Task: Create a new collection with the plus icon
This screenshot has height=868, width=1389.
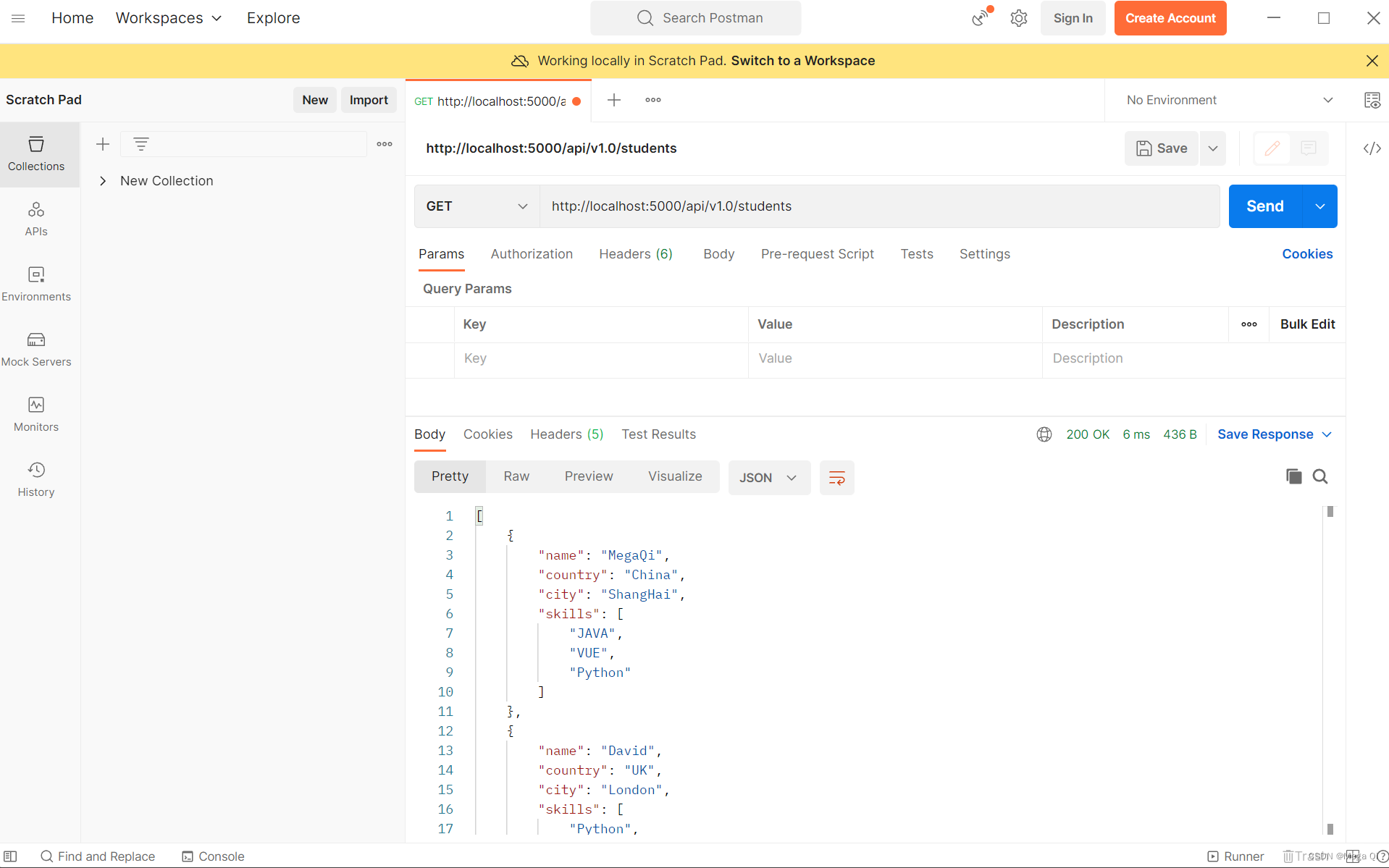Action: (x=103, y=144)
